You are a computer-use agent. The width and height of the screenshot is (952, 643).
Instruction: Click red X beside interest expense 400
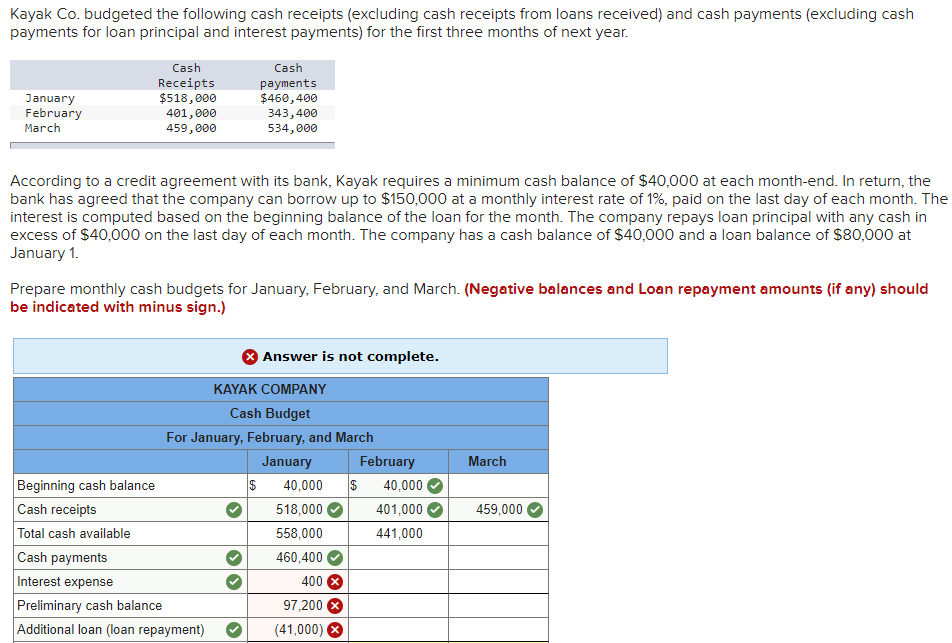click(335, 582)
